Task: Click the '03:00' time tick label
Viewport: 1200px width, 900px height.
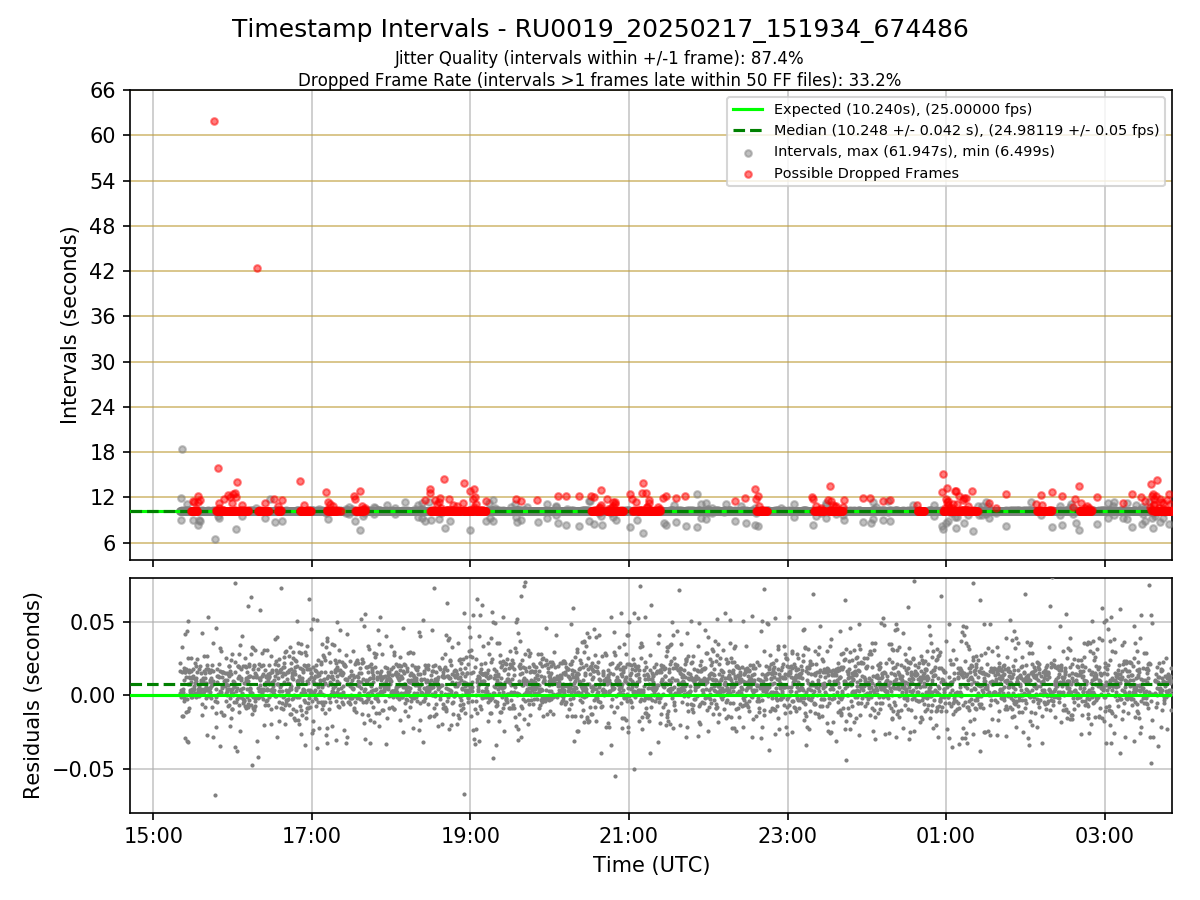Action: [x=1105, y=834]
